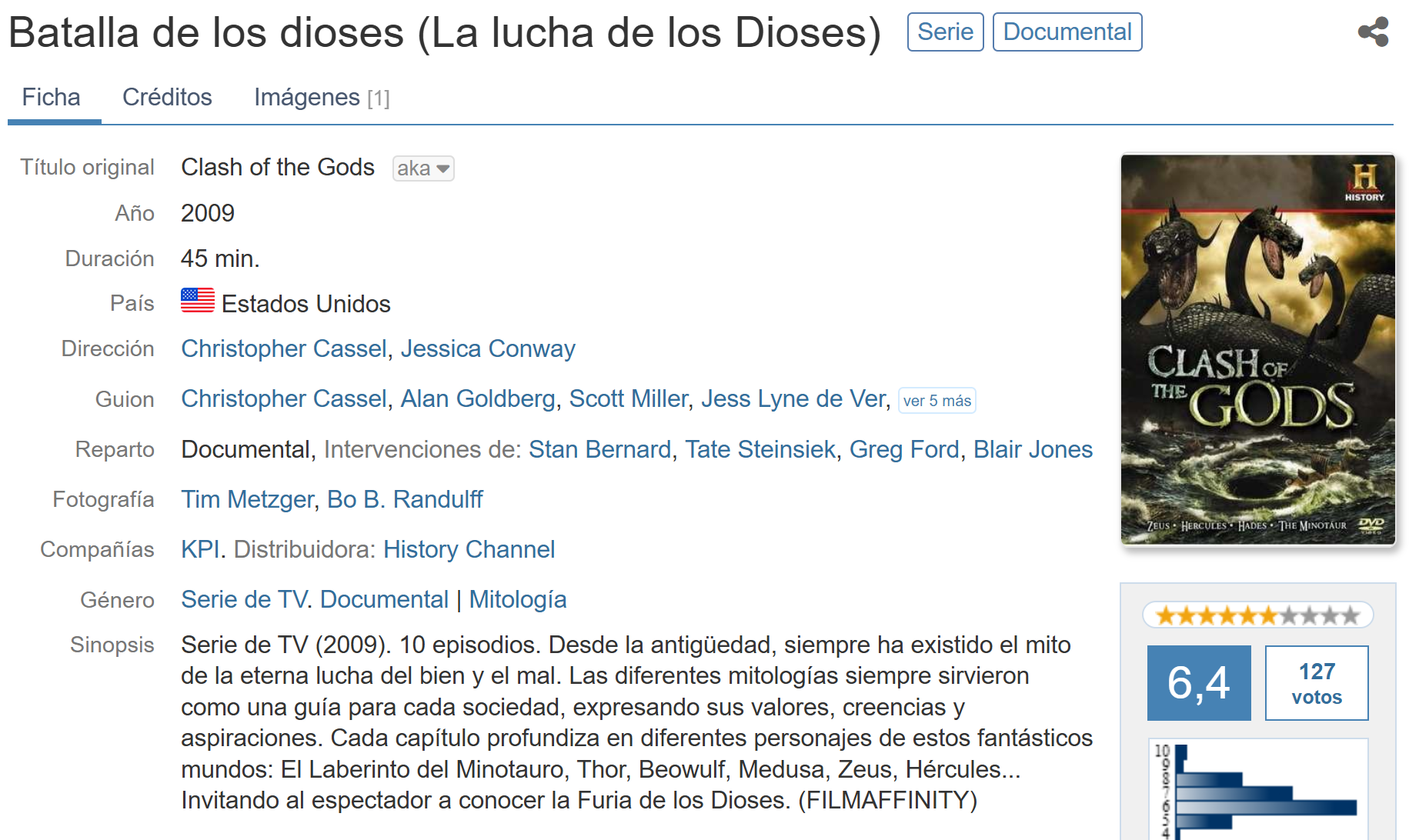Expand the aka alternate titles dropdown
The image size is (1409, 840).
(423, 168)
